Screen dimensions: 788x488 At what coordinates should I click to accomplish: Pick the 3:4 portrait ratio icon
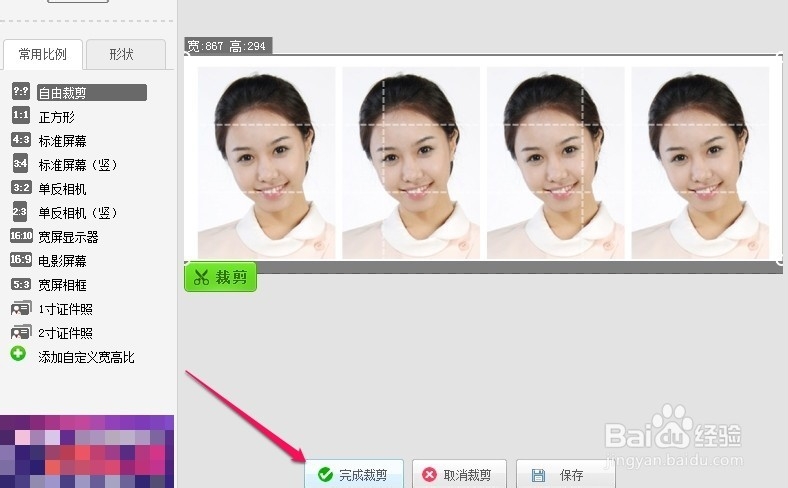21,163
